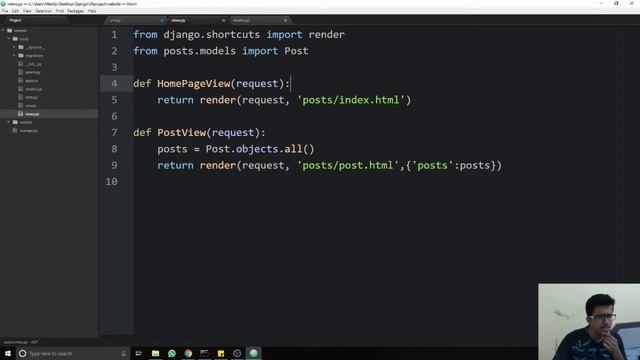Click 'django.shortcuts' on line 1

(x=211, y=35)
